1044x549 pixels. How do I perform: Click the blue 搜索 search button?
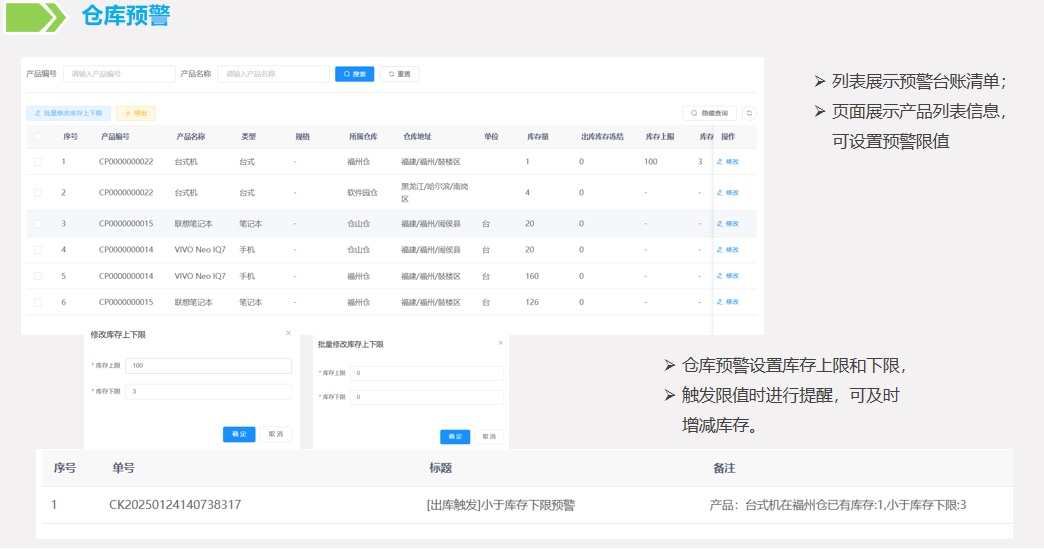[354, 74]
